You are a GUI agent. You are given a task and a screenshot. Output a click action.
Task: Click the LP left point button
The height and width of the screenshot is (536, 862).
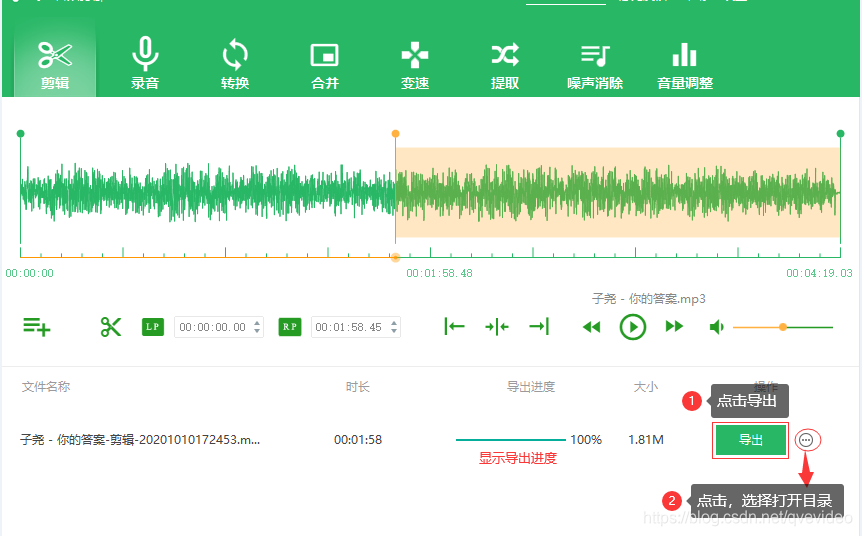pyautogui.click(x=153, y=327)
